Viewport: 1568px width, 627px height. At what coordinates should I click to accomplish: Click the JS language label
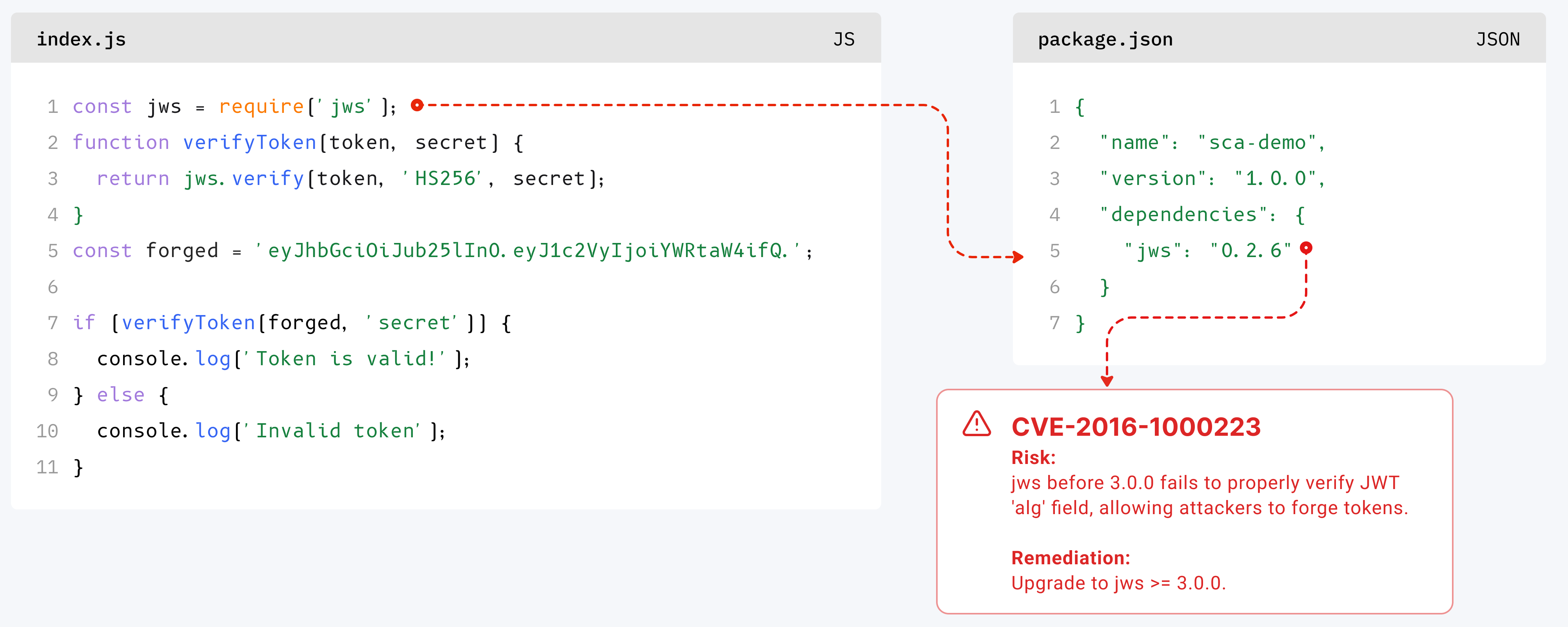[844, 39]
